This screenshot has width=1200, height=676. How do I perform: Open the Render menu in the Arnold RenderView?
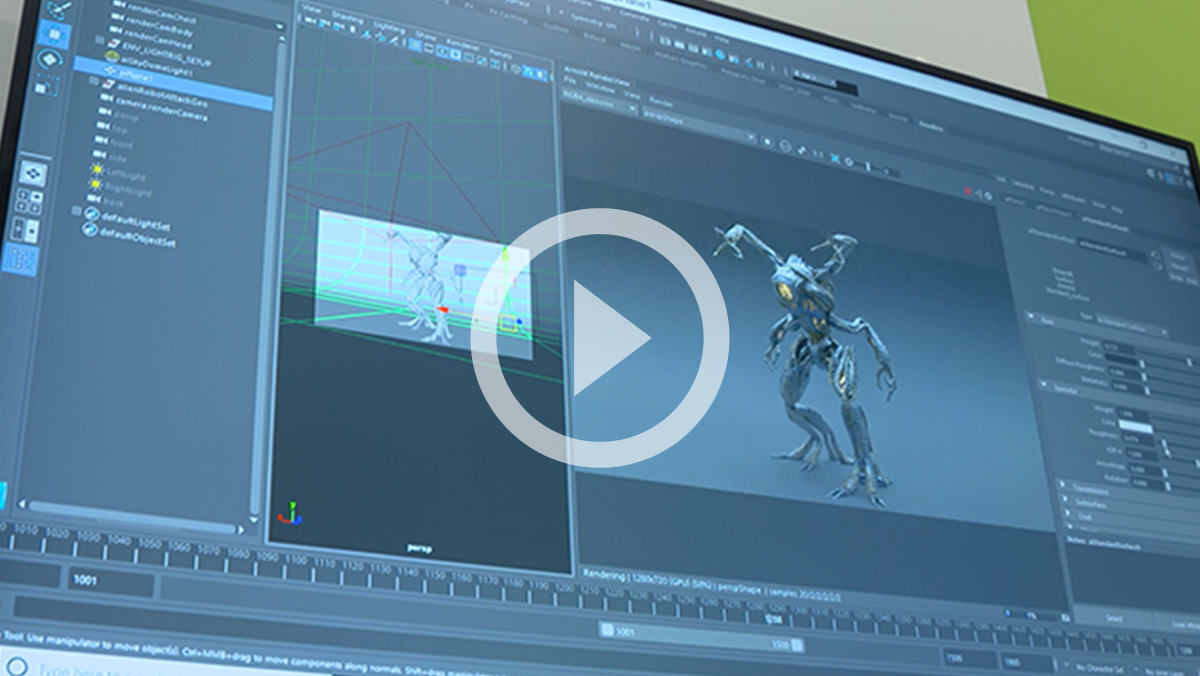coord(661,102)
